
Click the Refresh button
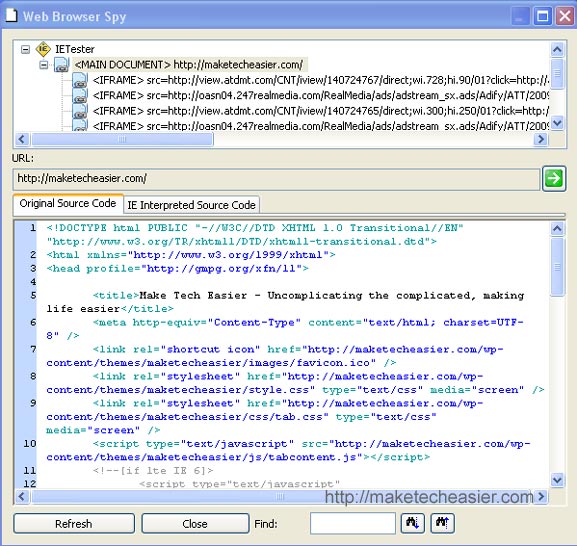(x=74, y=523)
